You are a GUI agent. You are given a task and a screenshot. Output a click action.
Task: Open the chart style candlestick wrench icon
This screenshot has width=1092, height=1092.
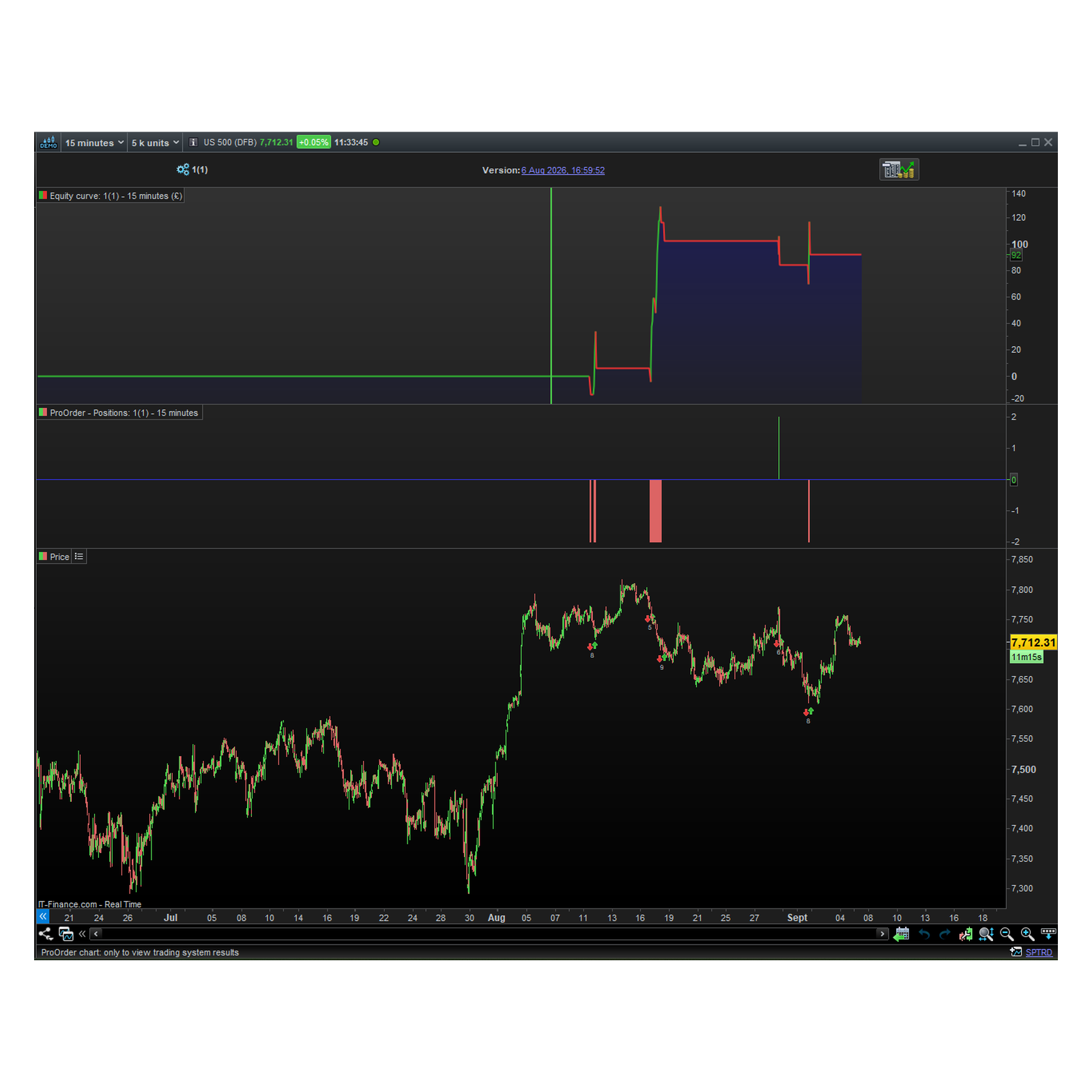(966, 934)
